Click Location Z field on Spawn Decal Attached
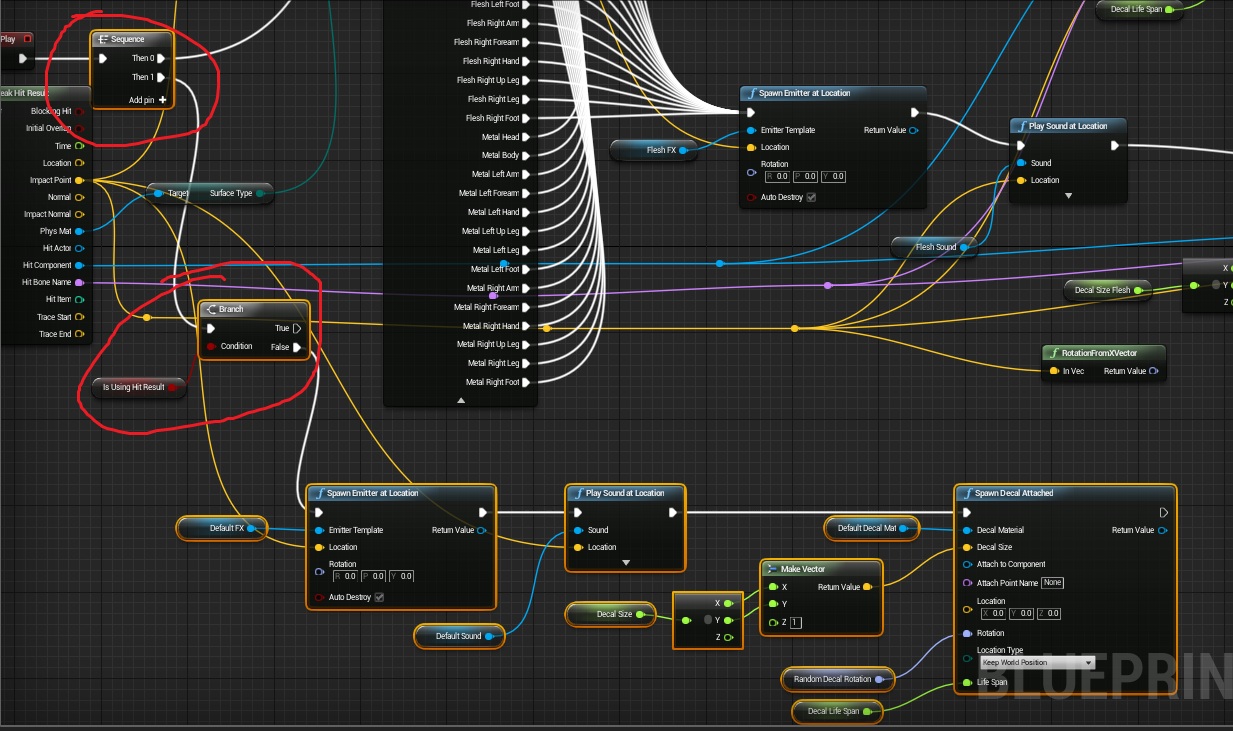The width and height of the screenshot is (1233, 731). coord(1048,613)
